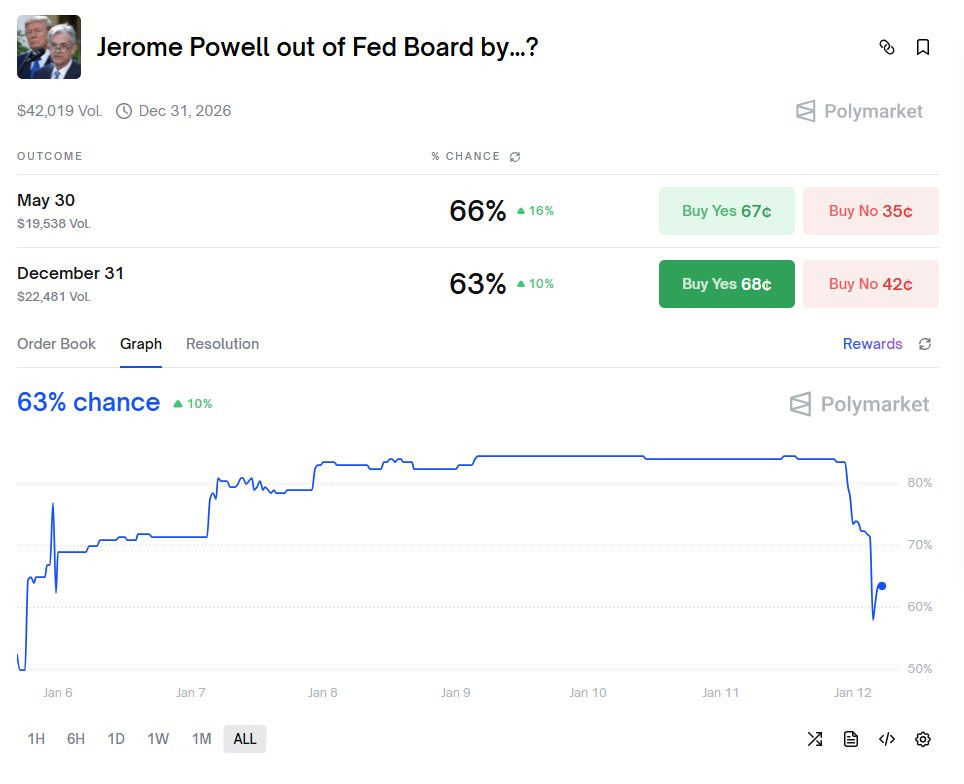Refresh the % chance column
The height and width of the screenshot is (784, 964).
[515, 157]
